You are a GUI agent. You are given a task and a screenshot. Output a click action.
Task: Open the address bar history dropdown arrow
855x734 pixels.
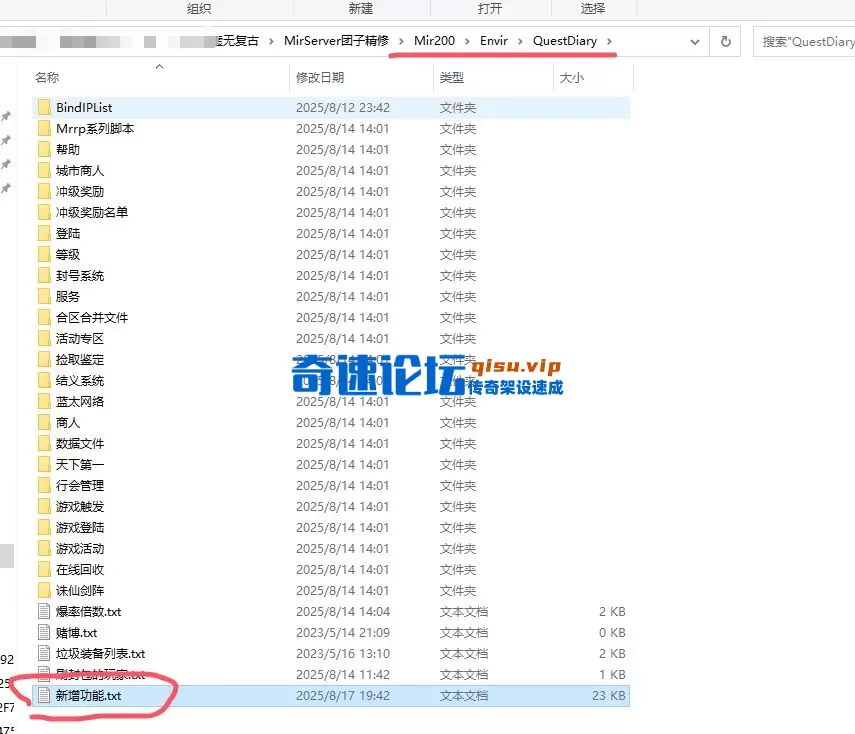695,42
